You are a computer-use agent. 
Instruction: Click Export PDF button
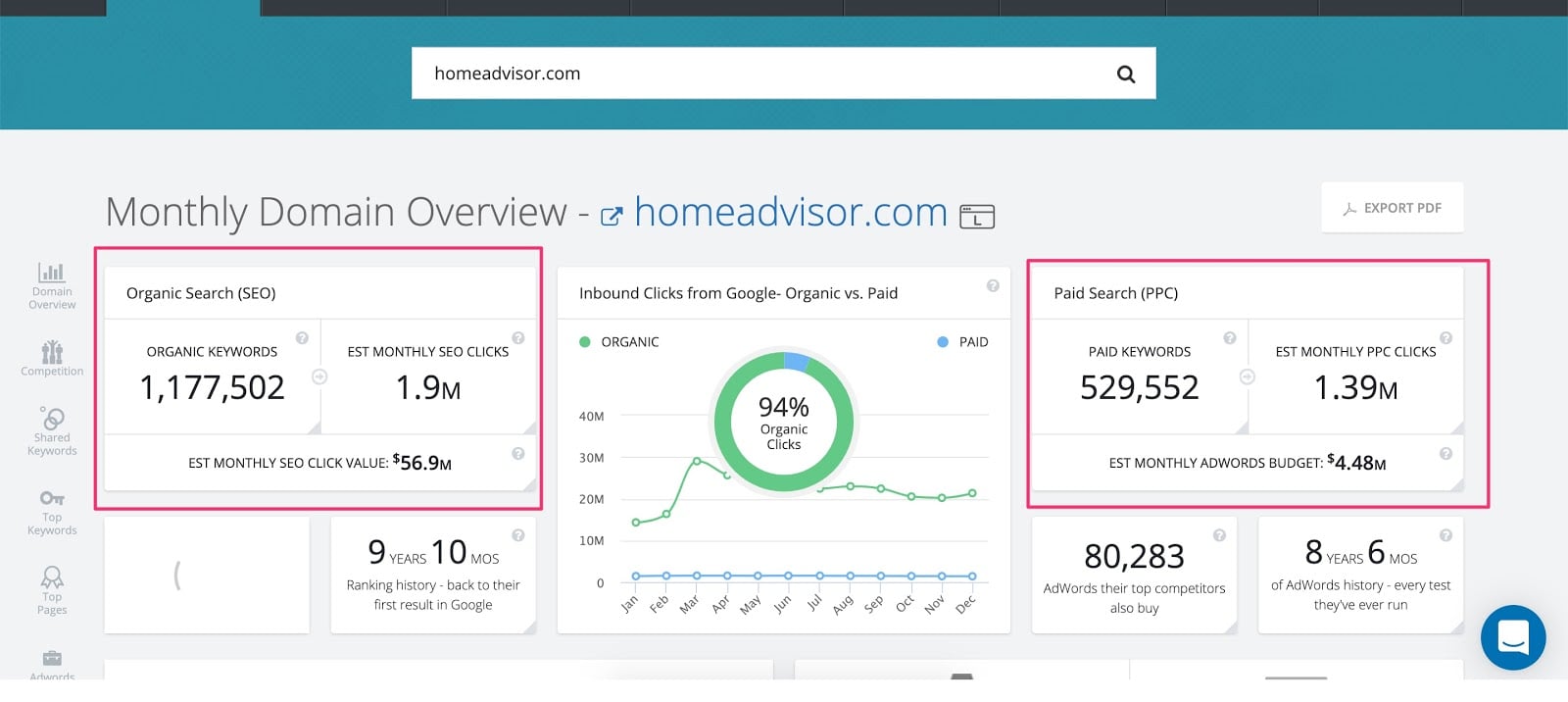pos(1392,208)
